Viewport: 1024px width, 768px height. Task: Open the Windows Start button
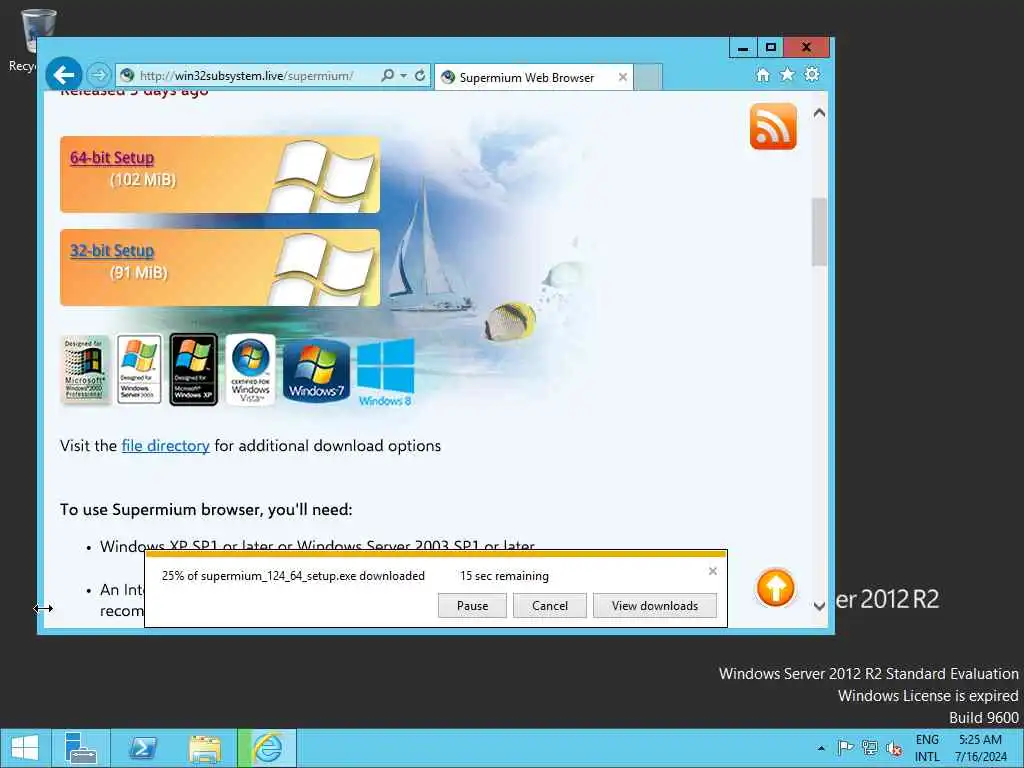(x=25, y=748)
